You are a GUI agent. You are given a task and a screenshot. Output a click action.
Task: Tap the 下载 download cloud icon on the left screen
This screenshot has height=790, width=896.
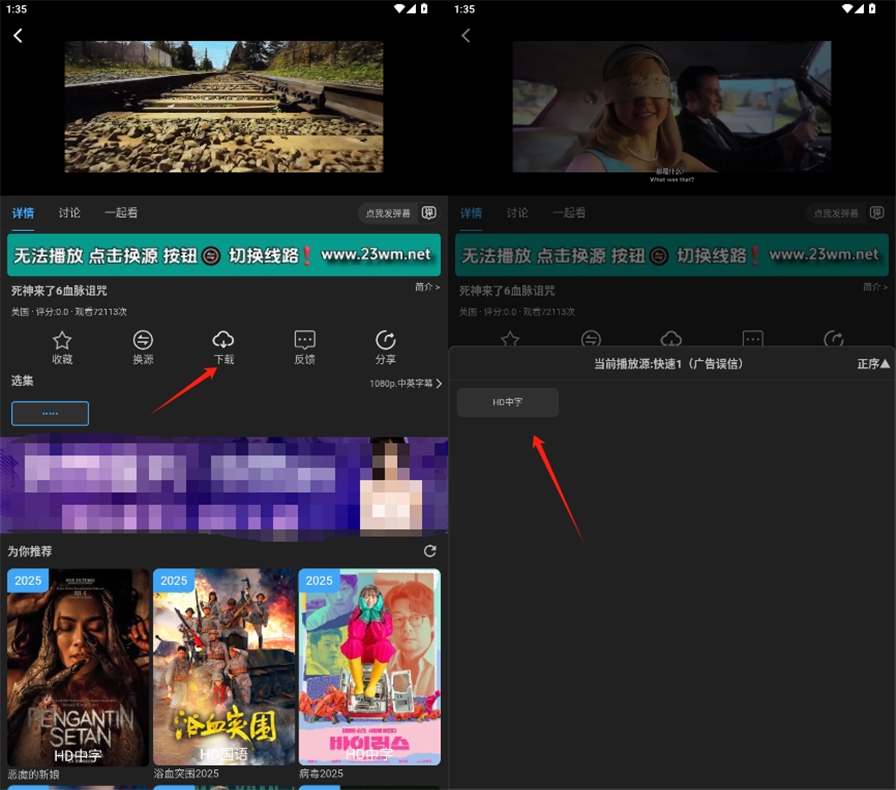(x=223, y=340)
